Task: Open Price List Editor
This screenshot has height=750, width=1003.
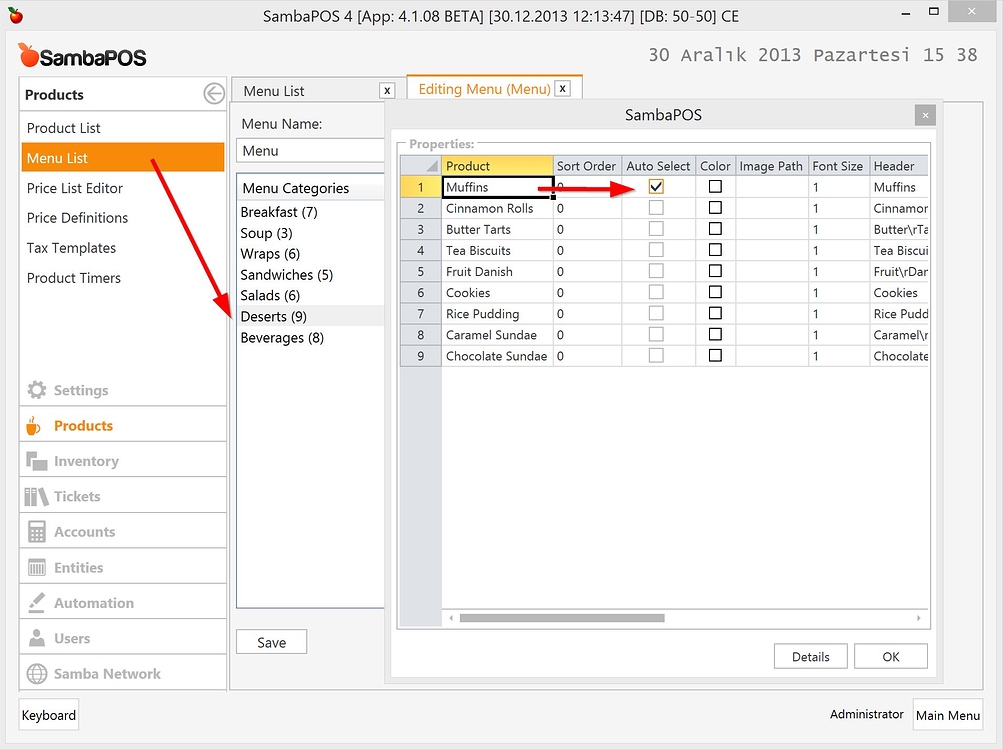Action: coord(123,188)
